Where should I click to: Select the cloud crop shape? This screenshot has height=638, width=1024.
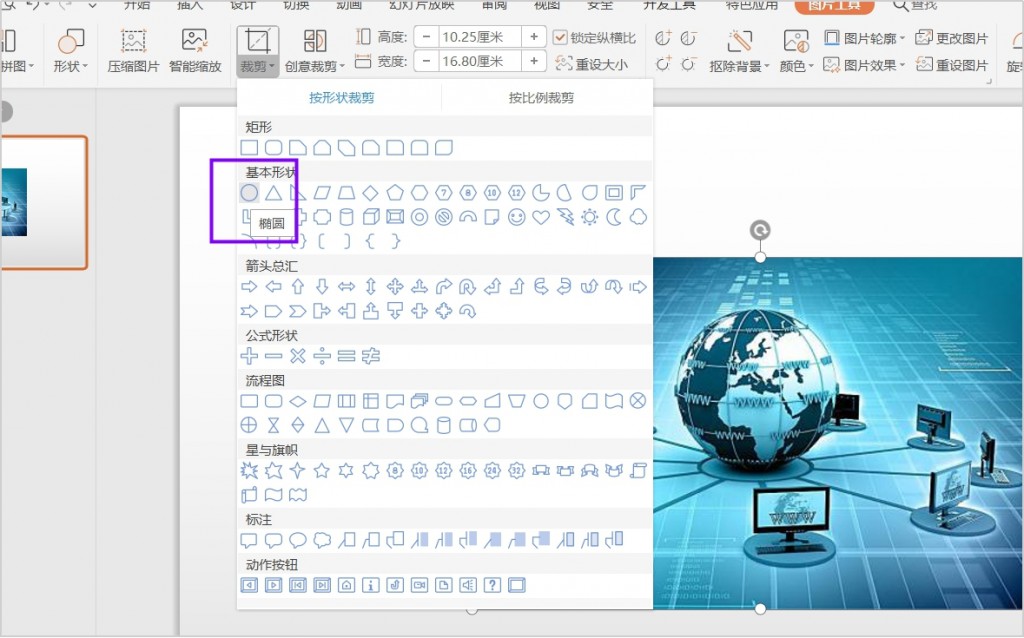click(x=638, y=217)
